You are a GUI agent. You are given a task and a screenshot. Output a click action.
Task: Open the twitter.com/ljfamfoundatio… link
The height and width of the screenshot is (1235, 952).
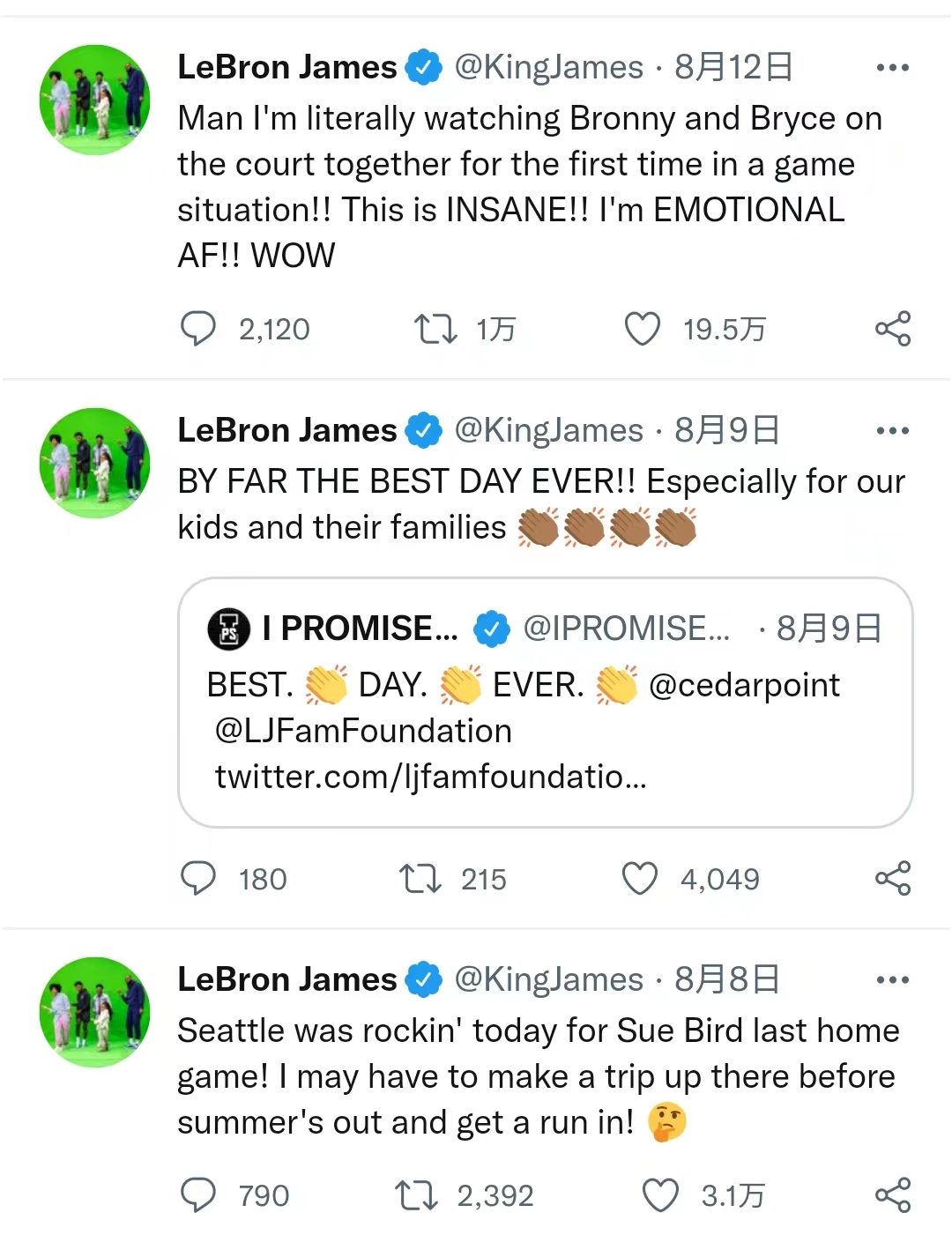pyautogui.click(x=430, y=777)
